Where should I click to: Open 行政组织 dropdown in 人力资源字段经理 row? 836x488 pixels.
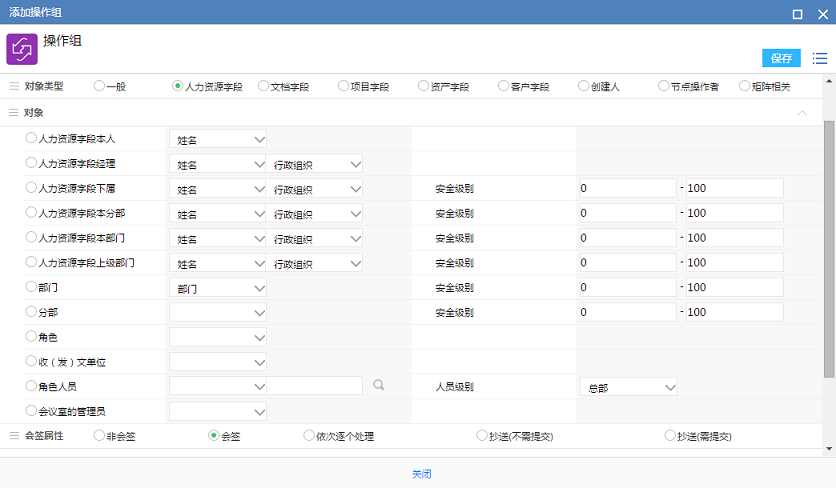coord(315,164)
